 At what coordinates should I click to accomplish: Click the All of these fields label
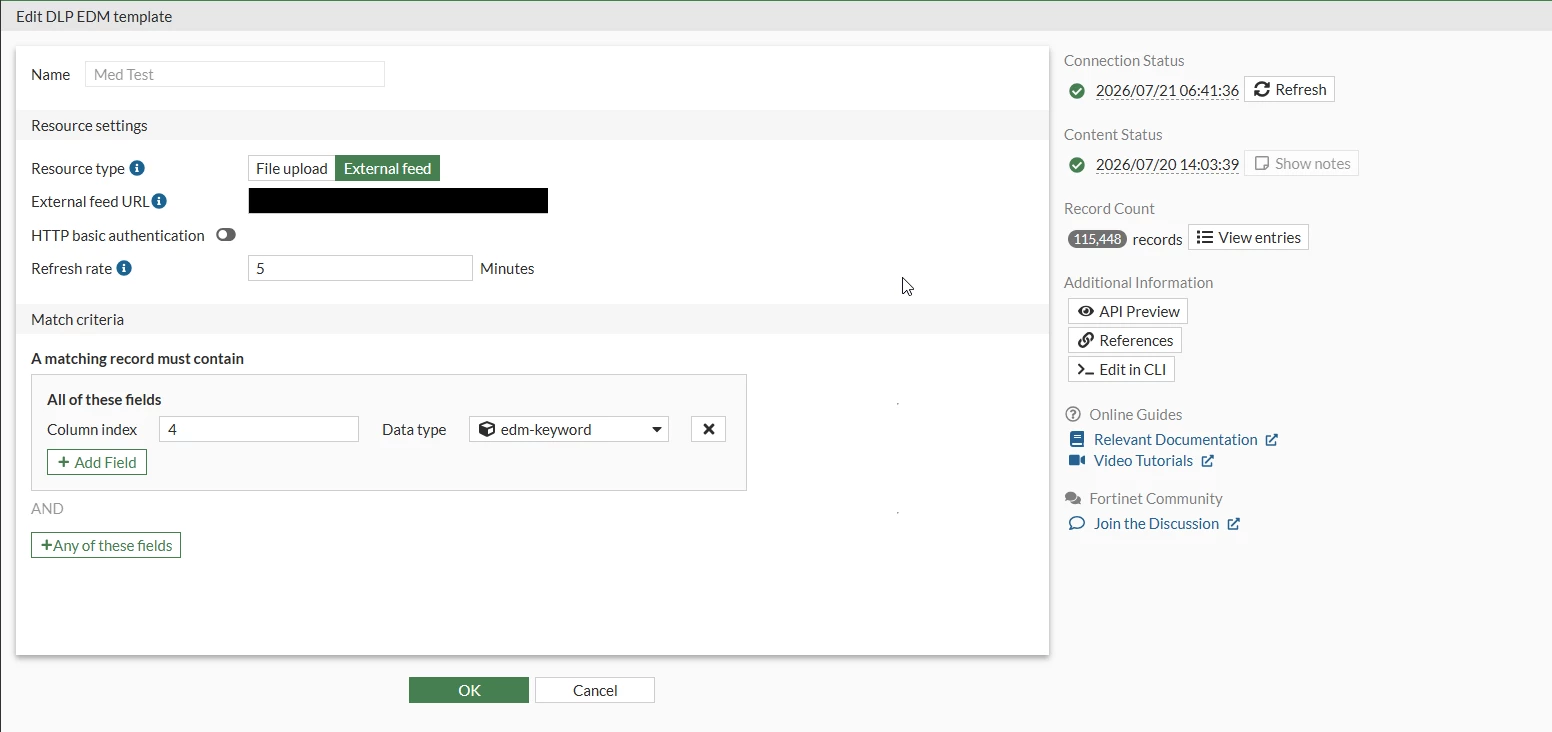pyautogui.click(x=104, y=399)
